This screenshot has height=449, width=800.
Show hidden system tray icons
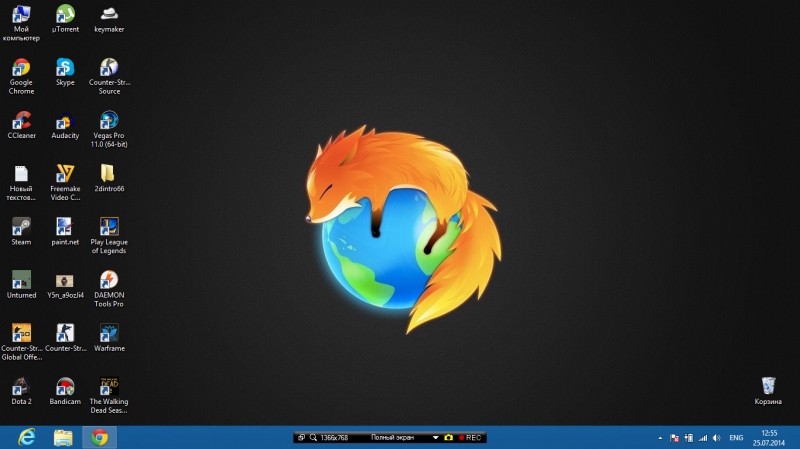click(x=660, y=438)
